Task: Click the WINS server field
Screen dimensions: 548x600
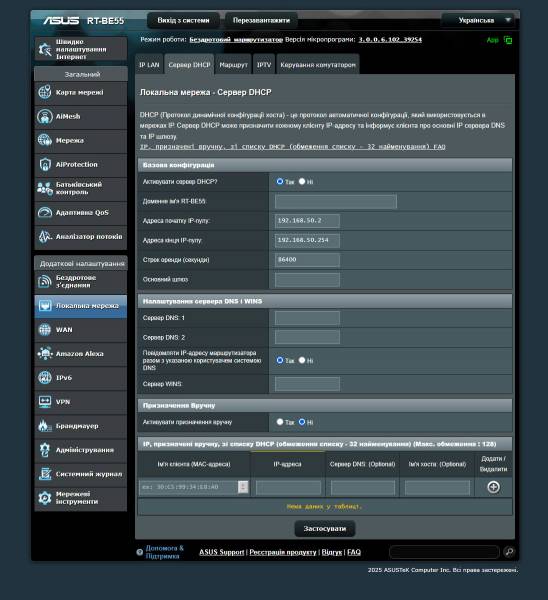Action: click(307, 384)
